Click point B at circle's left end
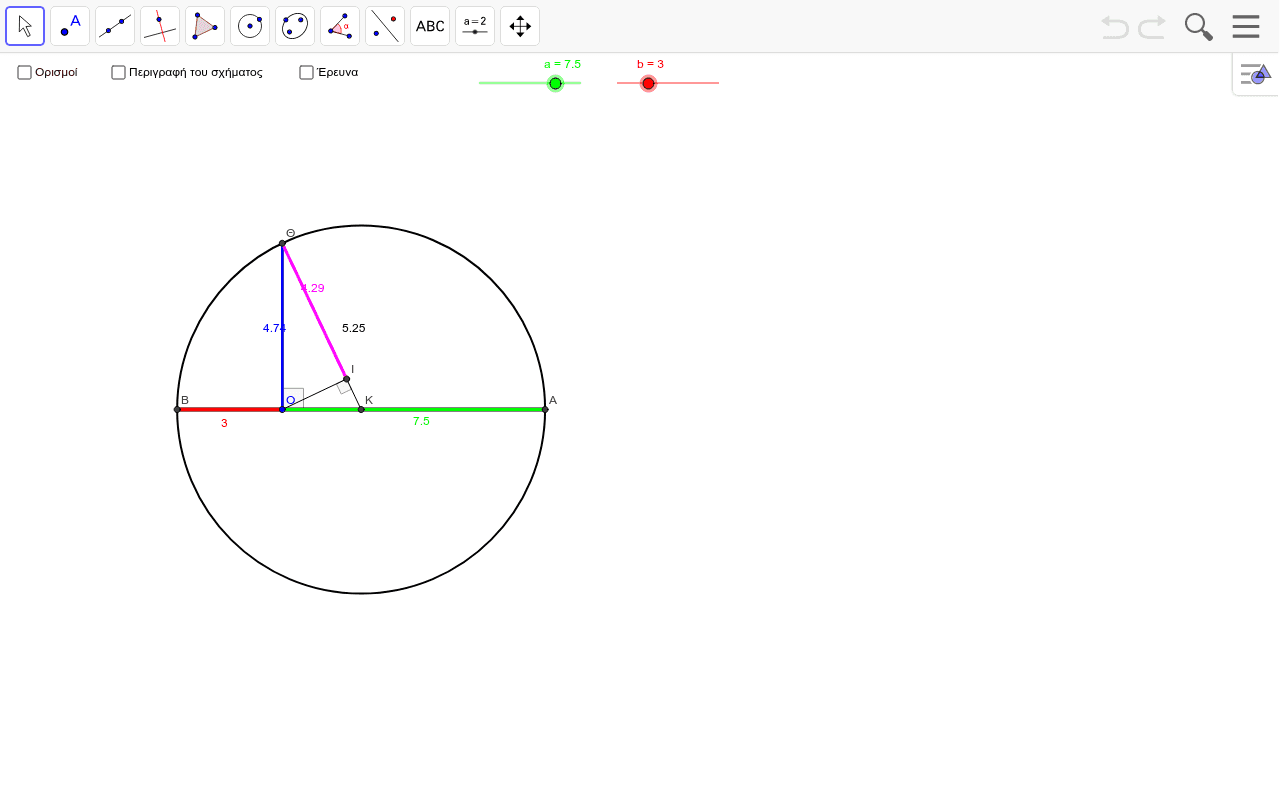The height and width of the screenshot is (800, 1280). click(177, 409)
